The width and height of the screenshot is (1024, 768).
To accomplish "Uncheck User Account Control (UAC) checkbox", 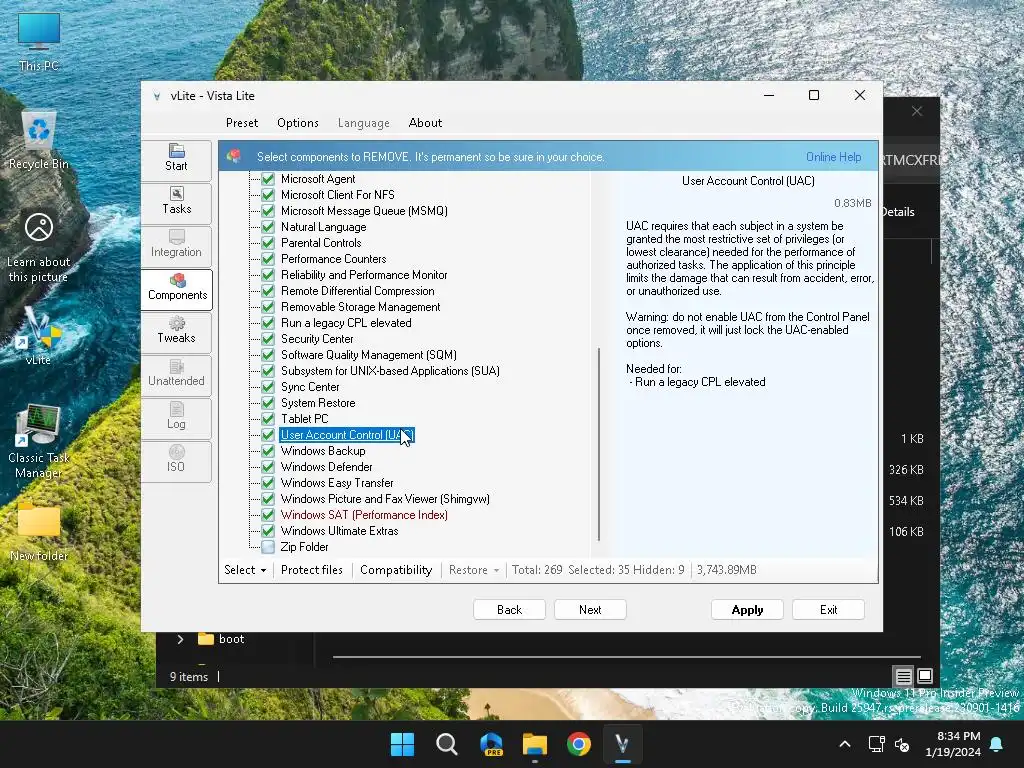I will 268,434.
